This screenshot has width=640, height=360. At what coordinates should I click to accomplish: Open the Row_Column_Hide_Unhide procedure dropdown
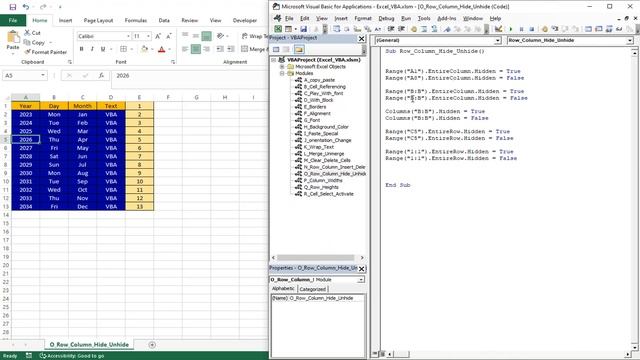630,40
